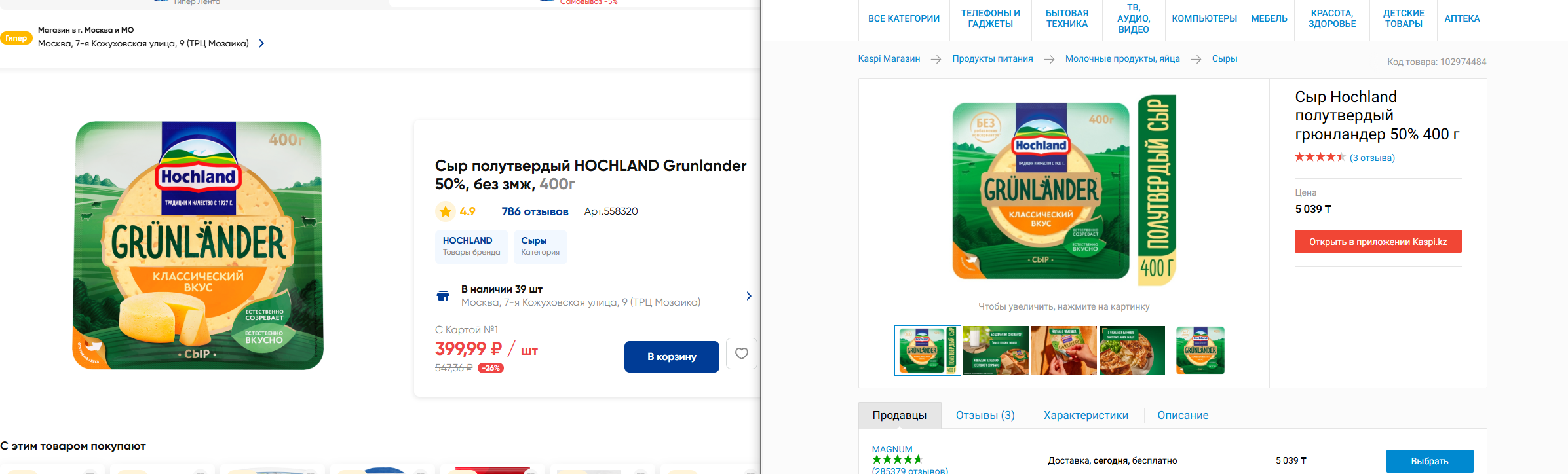Switch to the Характеристики tab
1568x474 pixels.
1086,415
